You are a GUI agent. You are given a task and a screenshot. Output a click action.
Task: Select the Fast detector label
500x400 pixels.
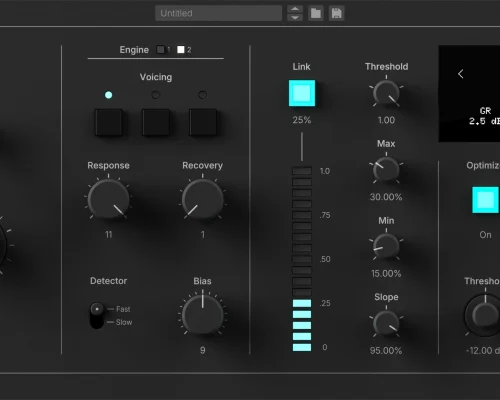click(x=123, y=309)
